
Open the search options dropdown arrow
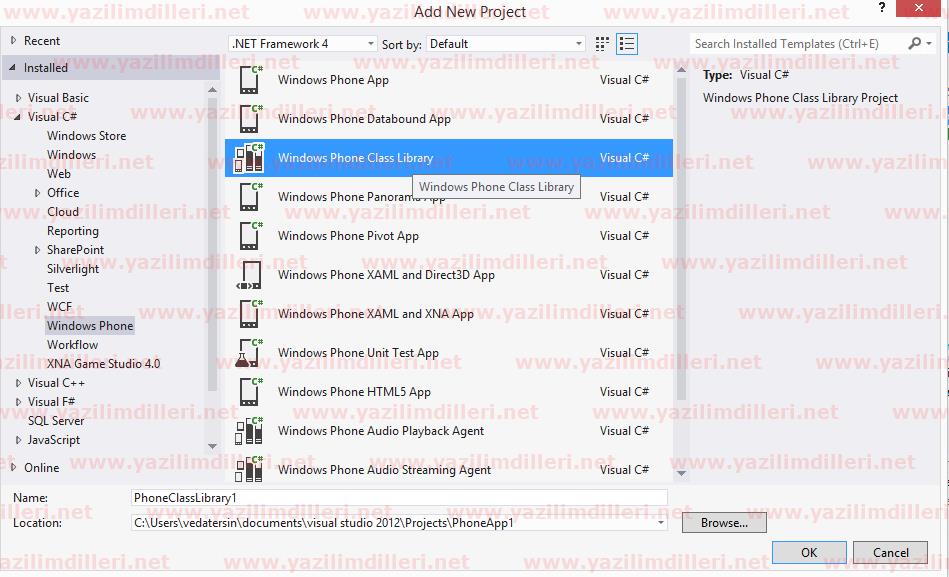(x=929, y=44)
